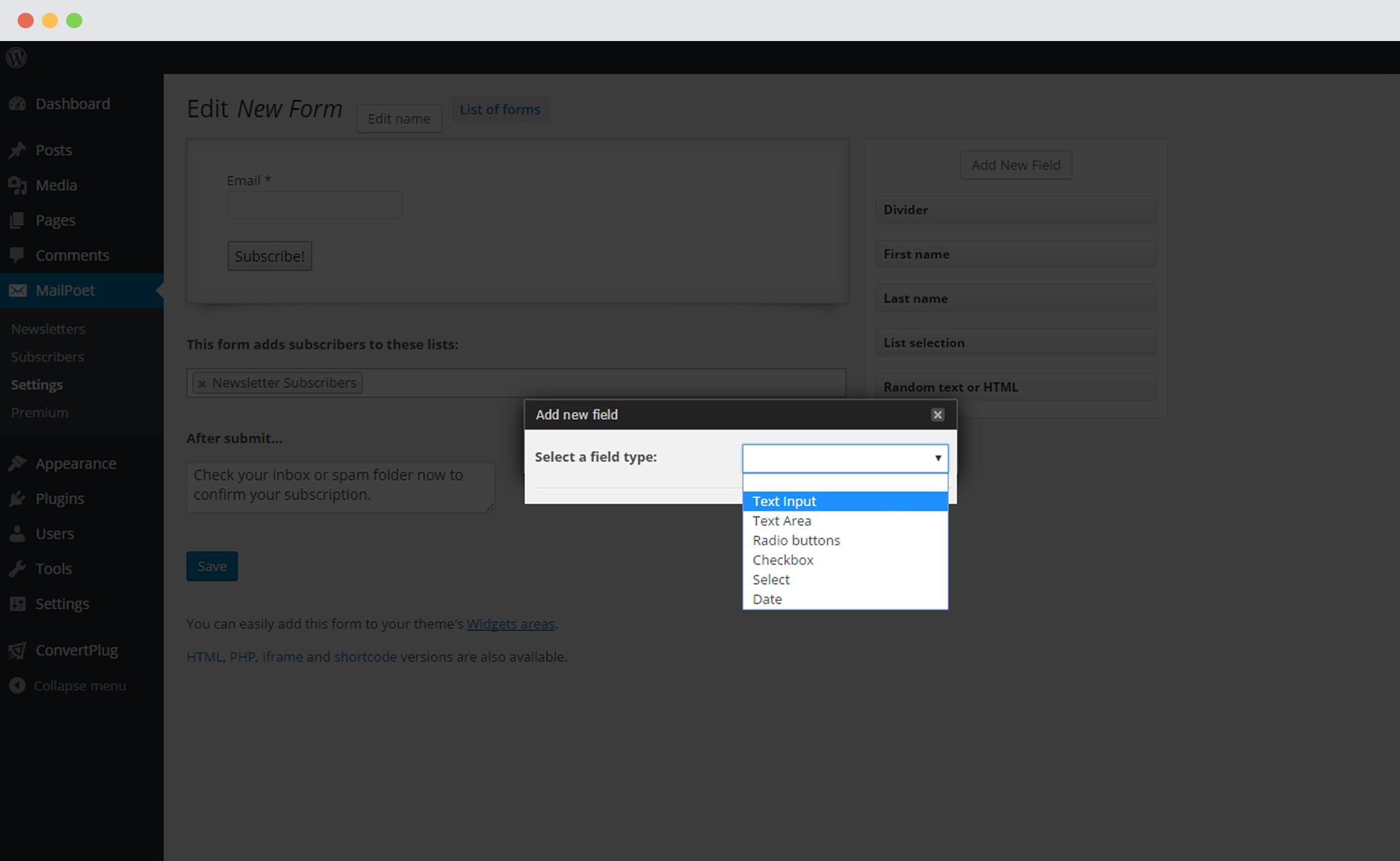The width and height of the screenshot is (1400, 861).
Task: Click the Dashboard sidebar icon
Action: point(17,103)
